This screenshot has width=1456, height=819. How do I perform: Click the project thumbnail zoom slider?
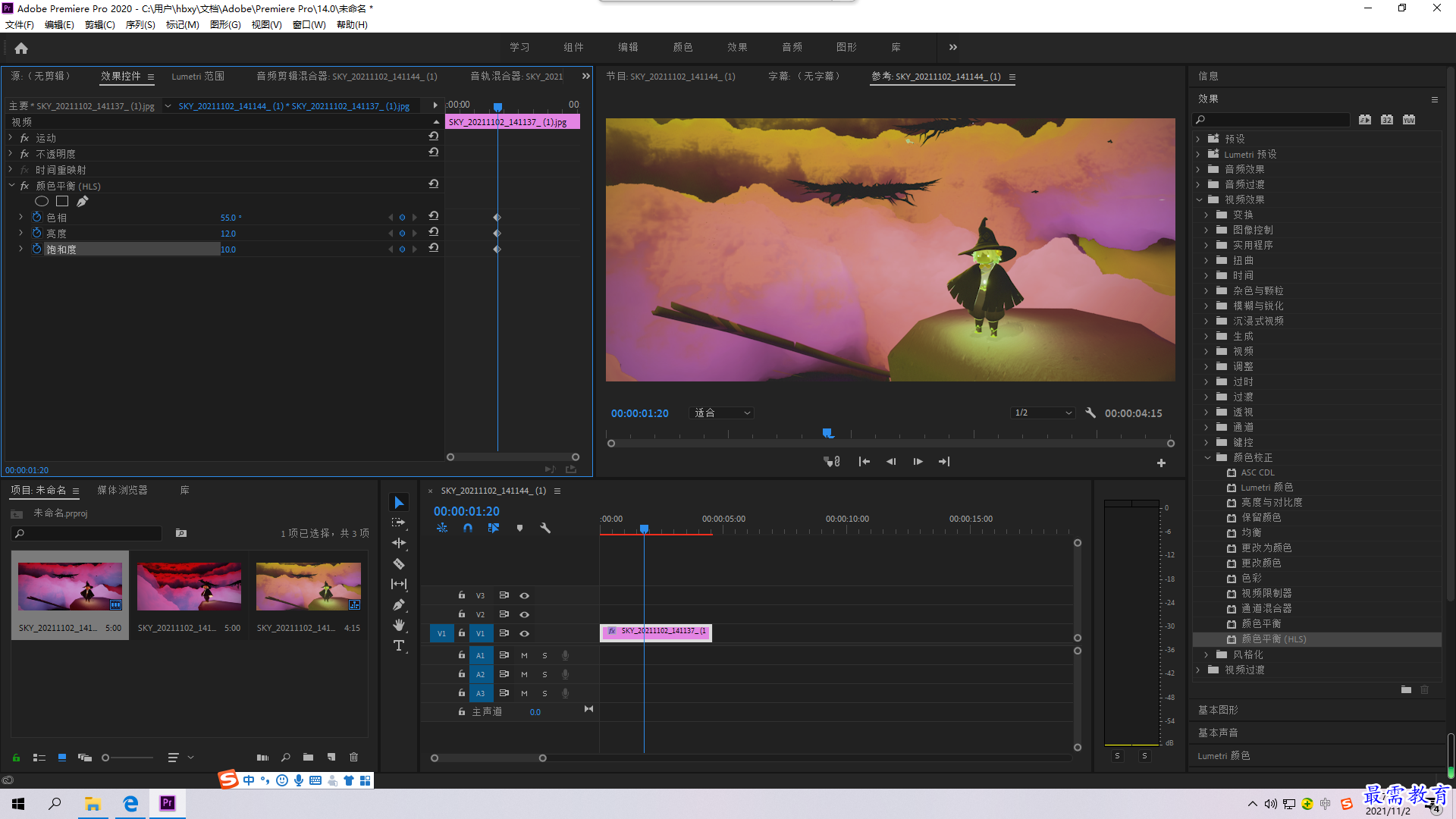[105, 758]
